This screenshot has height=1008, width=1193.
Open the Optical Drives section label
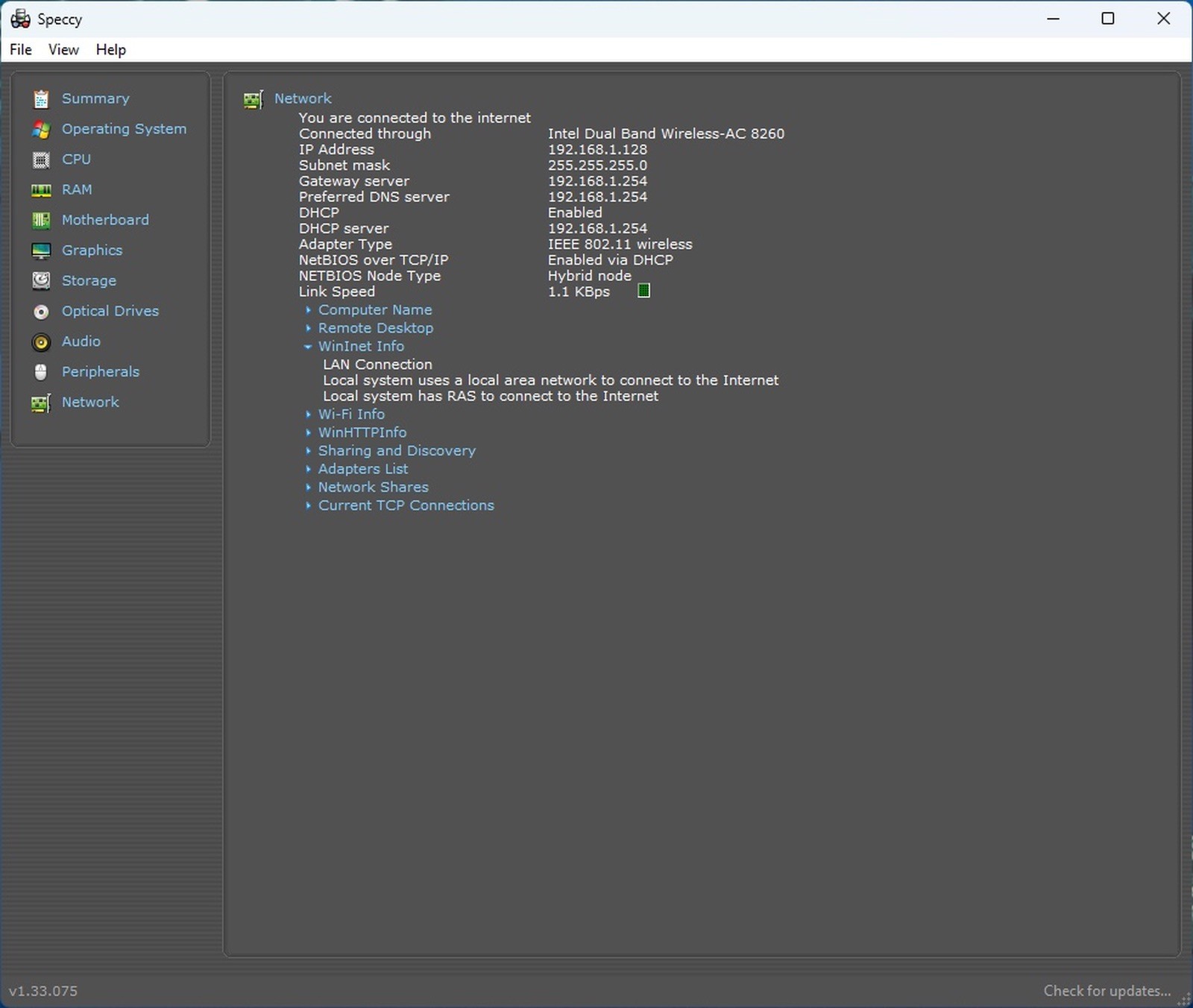110,311
